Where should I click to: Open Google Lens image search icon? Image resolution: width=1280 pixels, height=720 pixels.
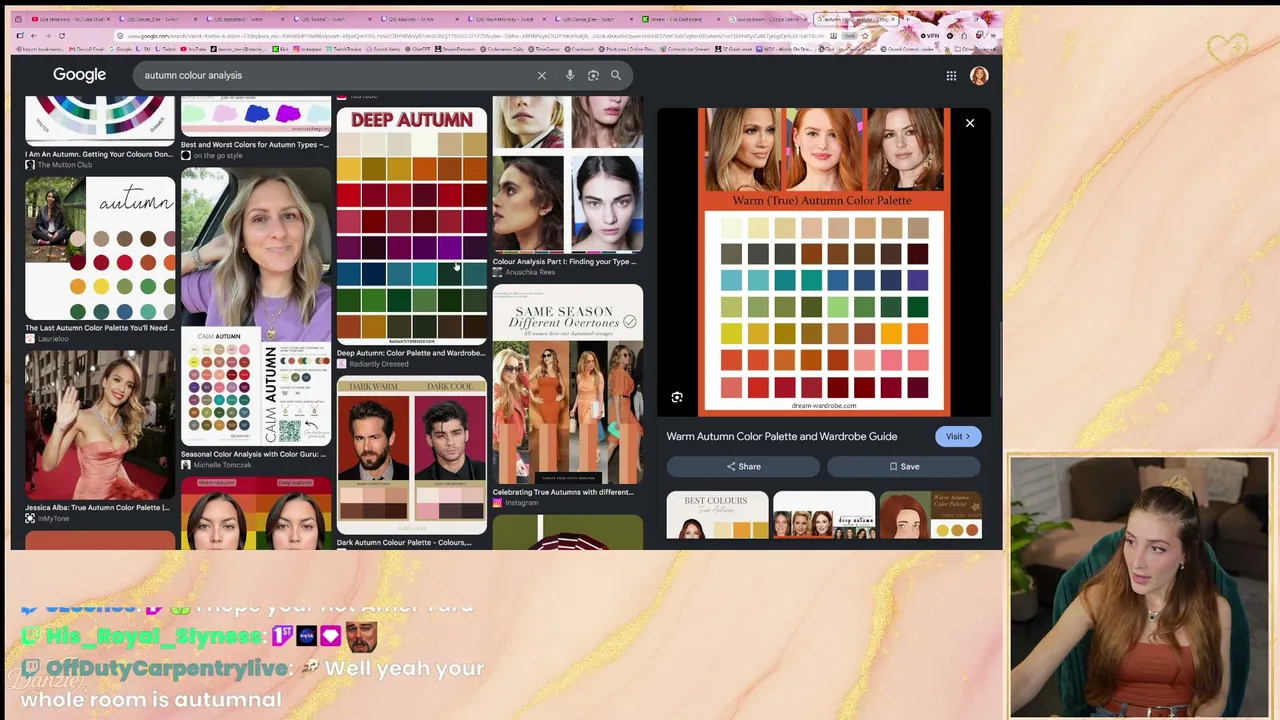point(593,75)
